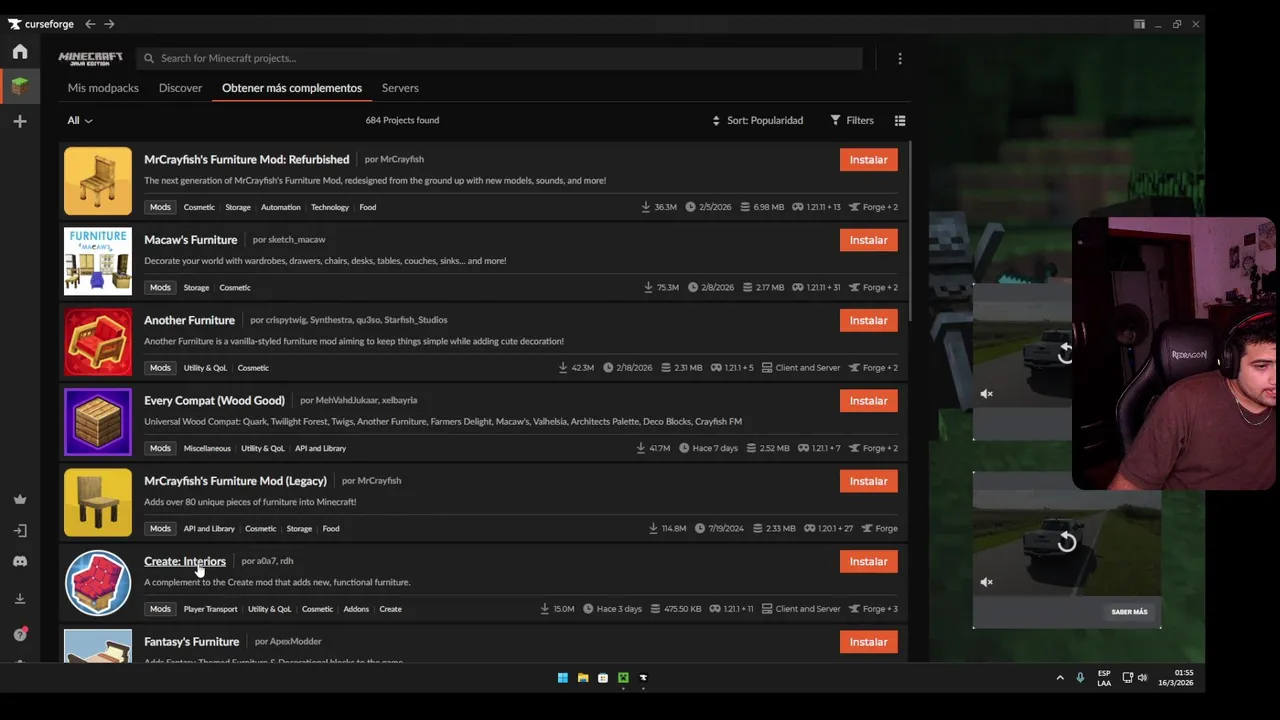This screenshot has width=1280, height=720.
Task: Open the three-dot more options menu
Action: point(900,59)
